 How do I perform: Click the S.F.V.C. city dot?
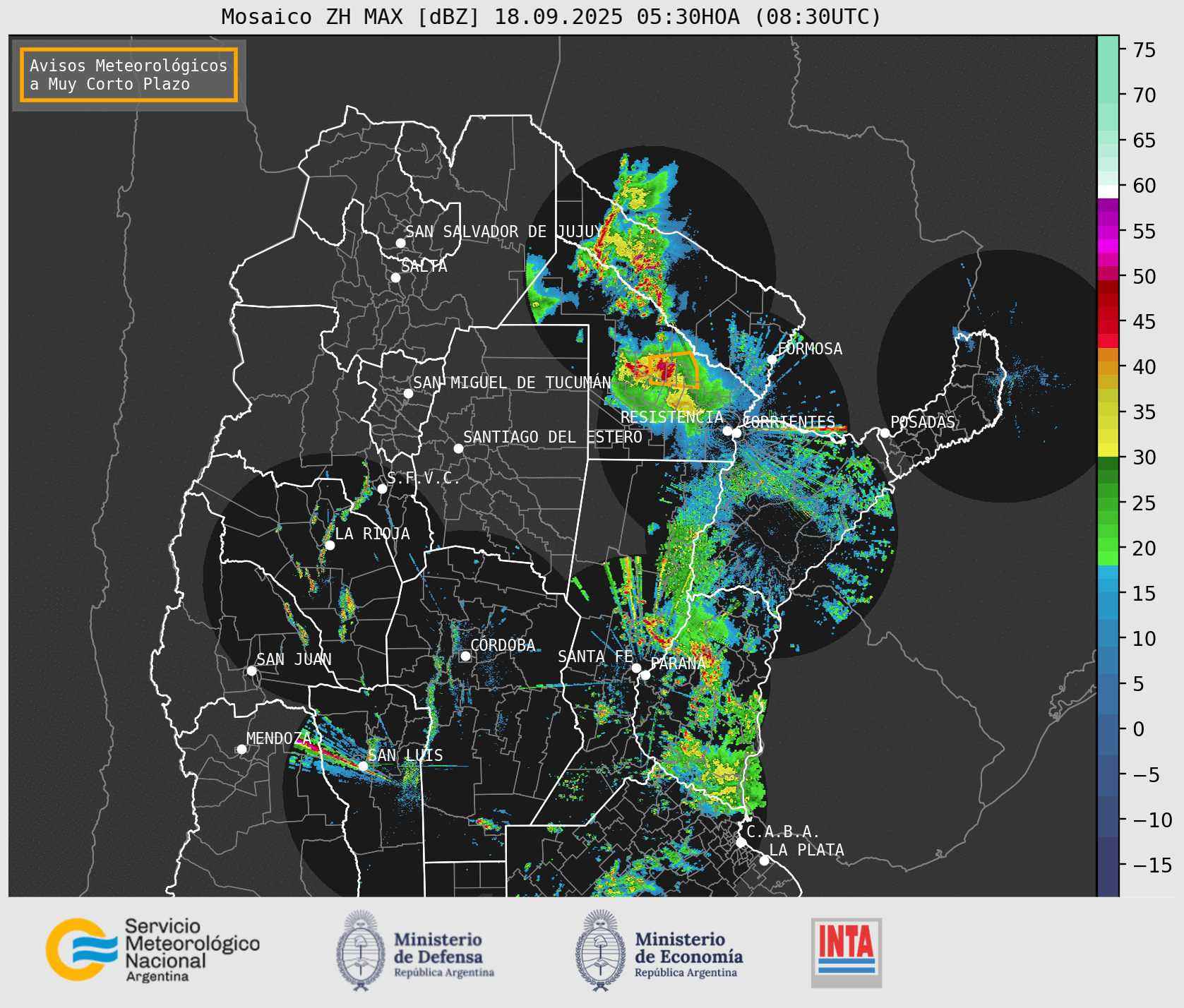382,488
